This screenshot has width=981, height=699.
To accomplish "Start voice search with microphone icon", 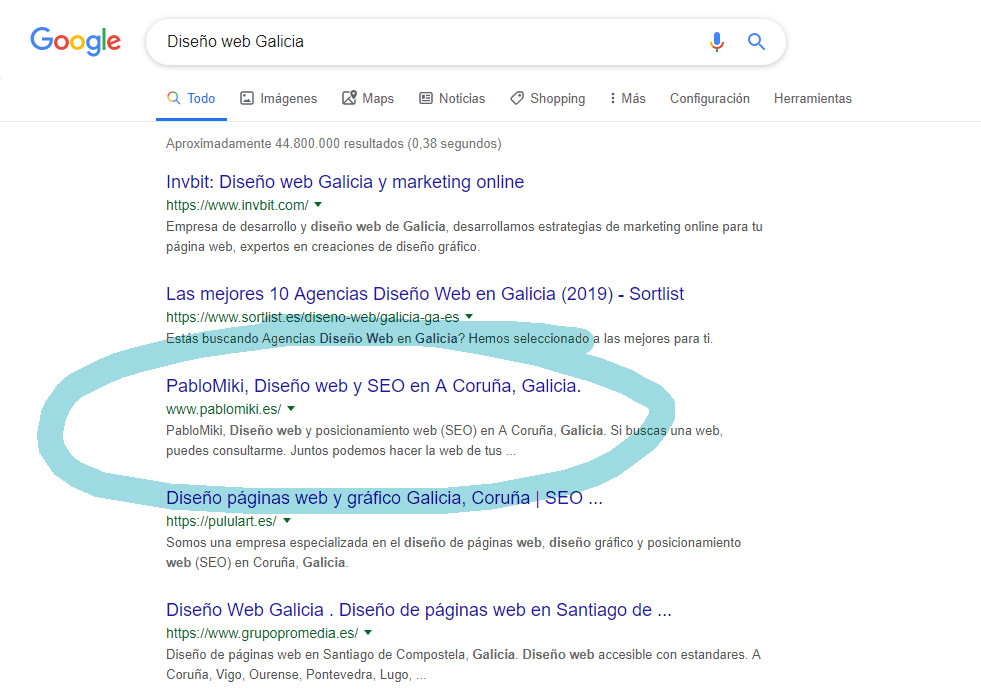I will tap(717, 42).
